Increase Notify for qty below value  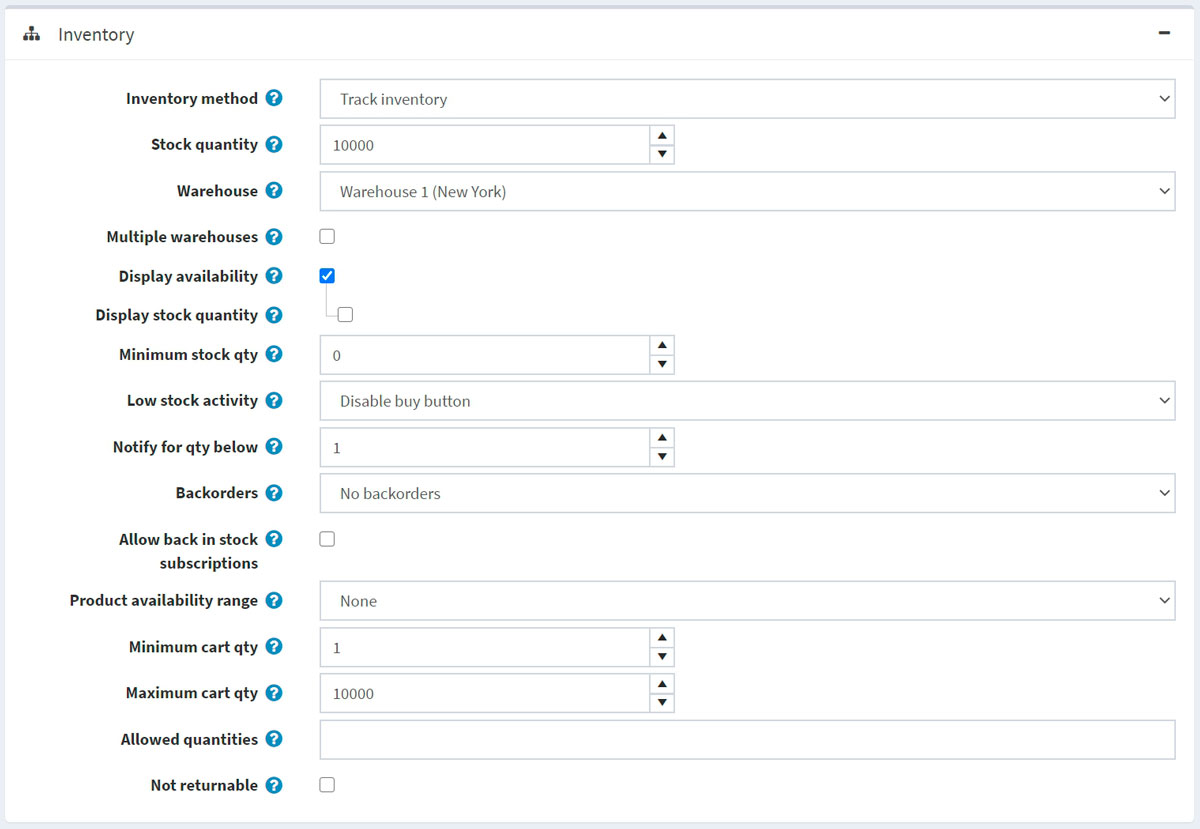(661, 438)
